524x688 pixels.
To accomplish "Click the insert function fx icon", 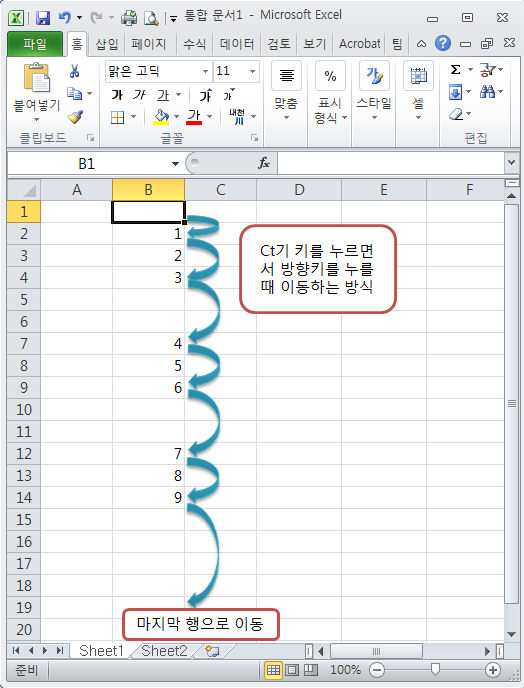I will [264, 164].
